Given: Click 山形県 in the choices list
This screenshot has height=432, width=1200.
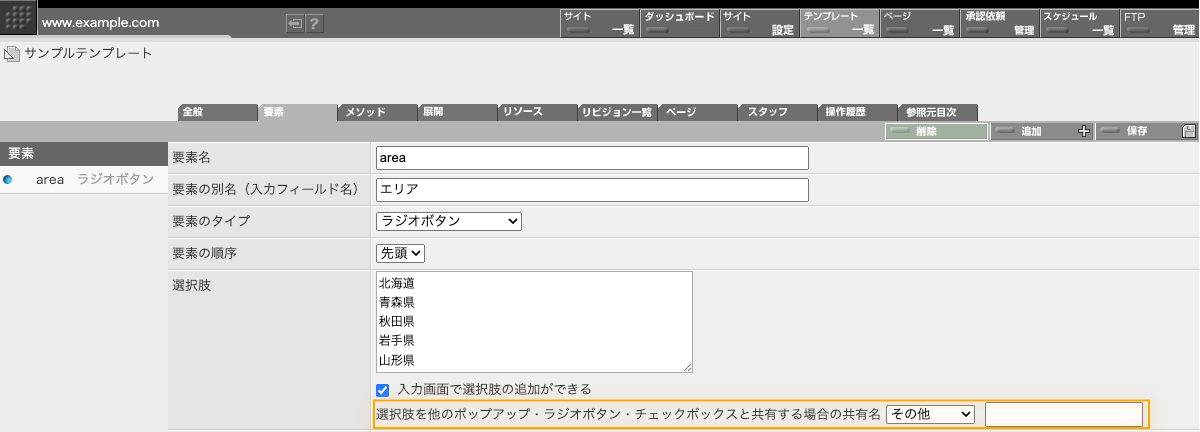Looking at the screenshot, I should [x=396, y=359].
